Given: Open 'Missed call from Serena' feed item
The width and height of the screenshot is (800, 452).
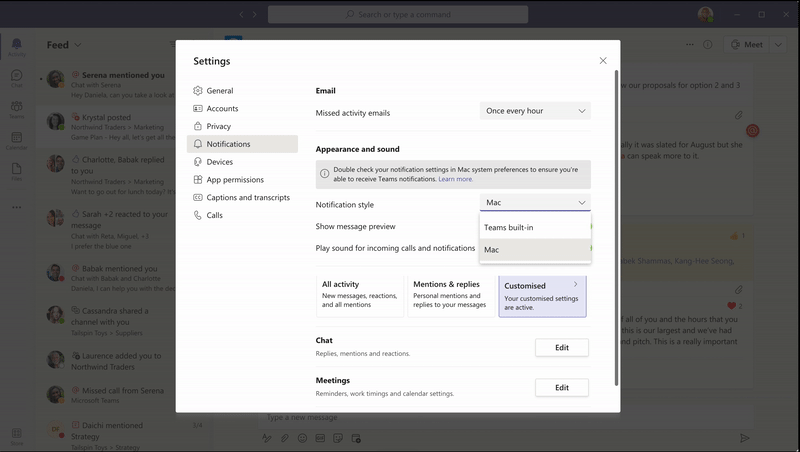Looking at the screenshot, I should (108, 395).
